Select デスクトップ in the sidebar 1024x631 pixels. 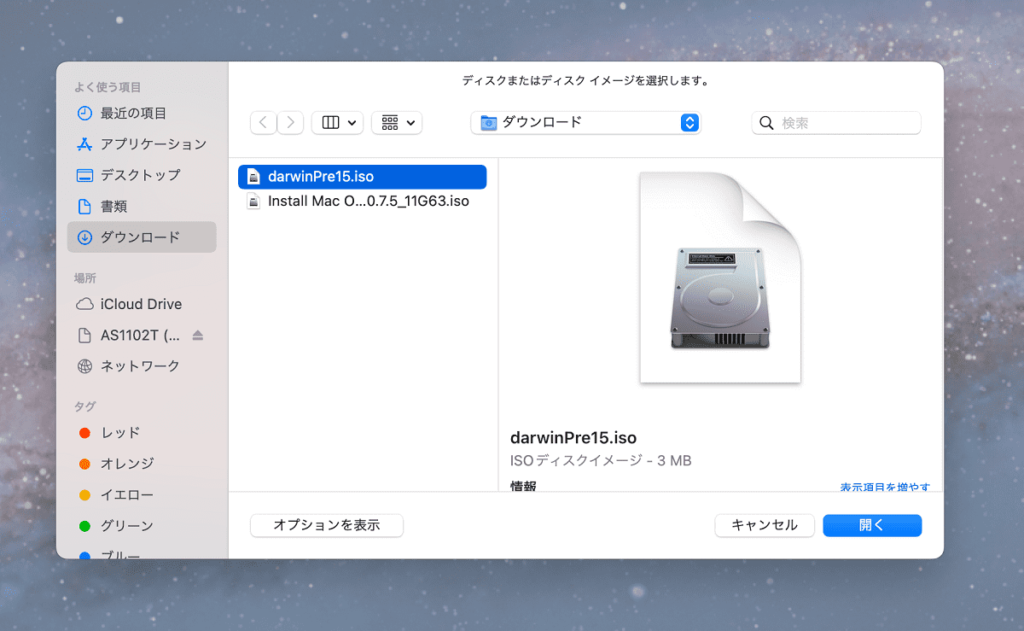pyautogui.click(x=142, y=175)
